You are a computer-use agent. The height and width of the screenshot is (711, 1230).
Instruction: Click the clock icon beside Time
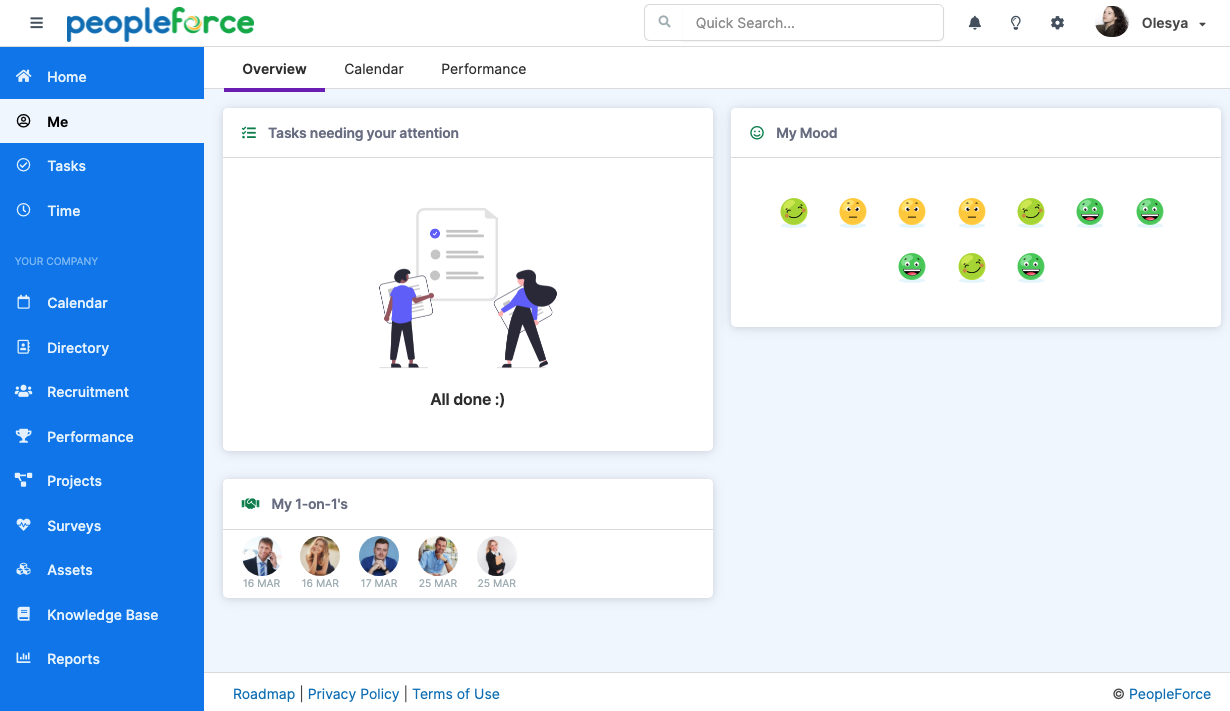click(24, 210)
